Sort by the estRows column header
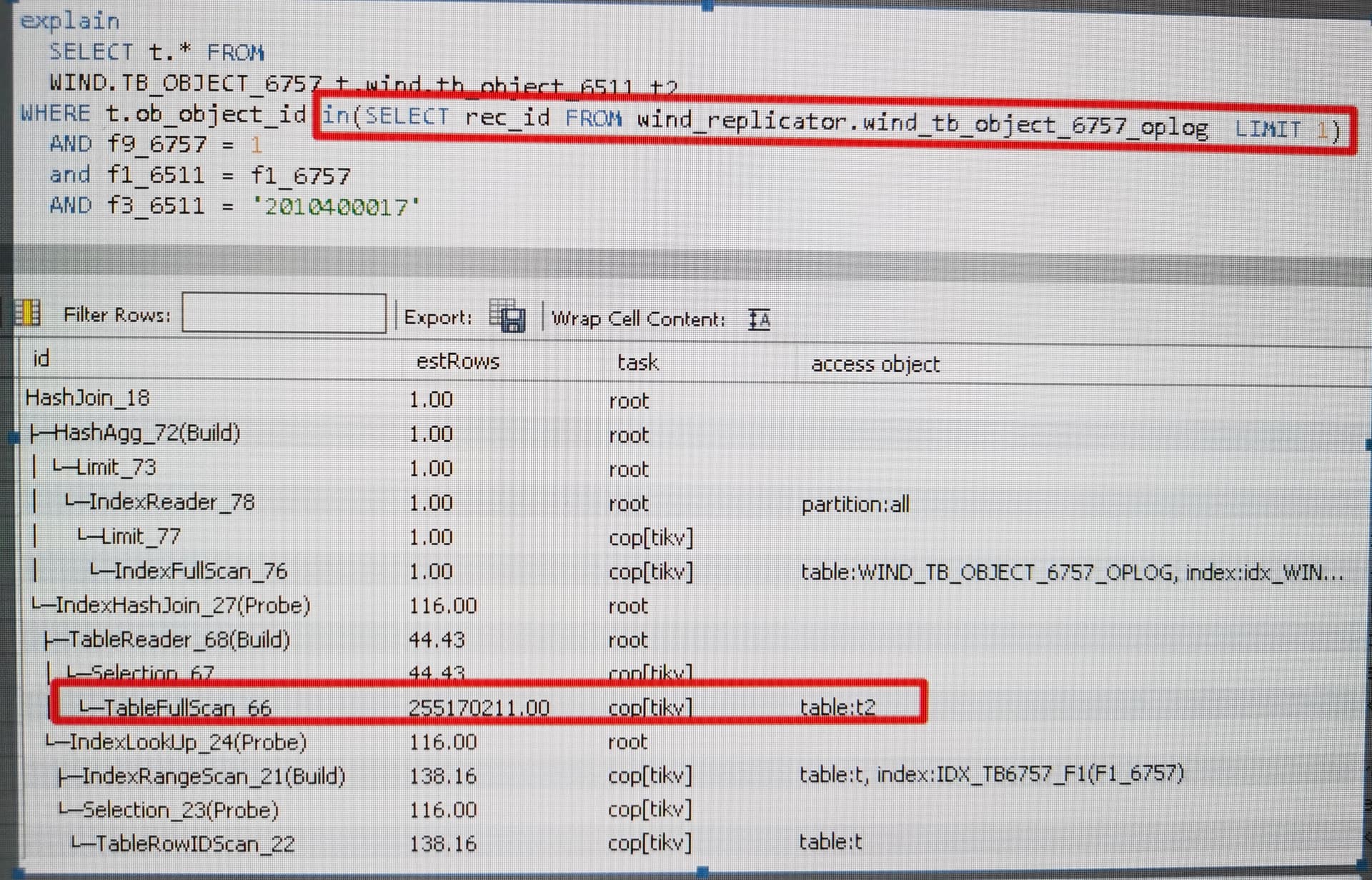Viewport: 1372px width, 880px height. [x=457, y=361]
